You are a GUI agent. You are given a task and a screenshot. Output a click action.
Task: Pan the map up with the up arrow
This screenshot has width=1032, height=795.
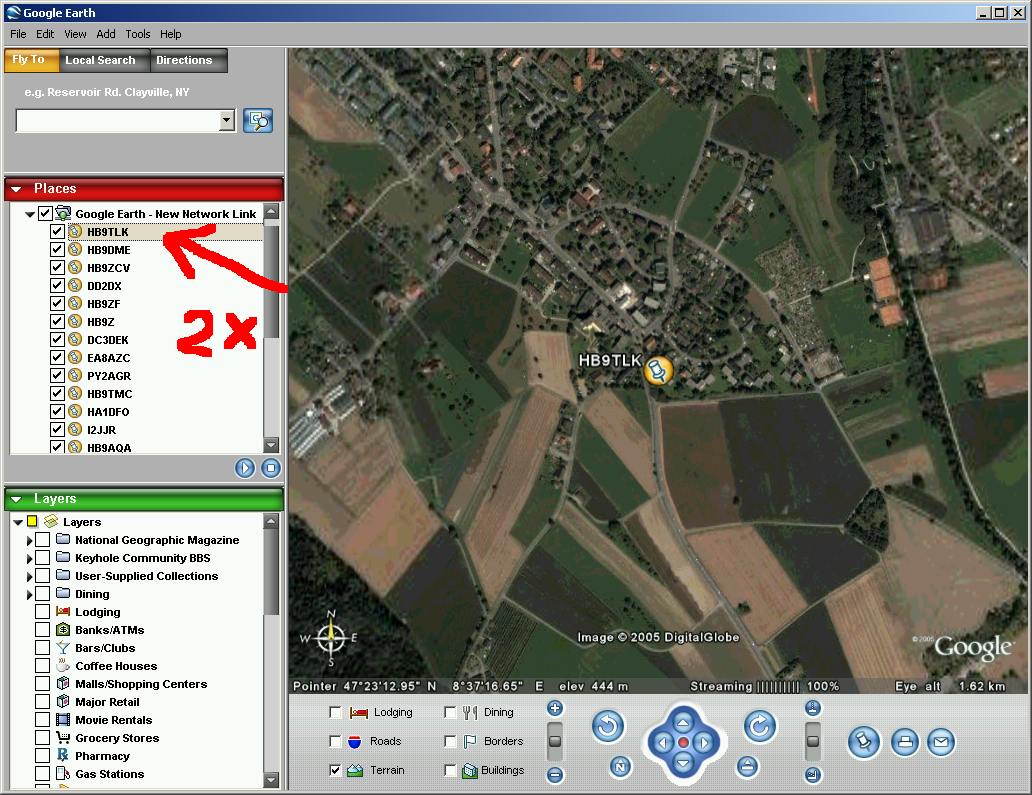pyautogui.click(x=683, y=723)
